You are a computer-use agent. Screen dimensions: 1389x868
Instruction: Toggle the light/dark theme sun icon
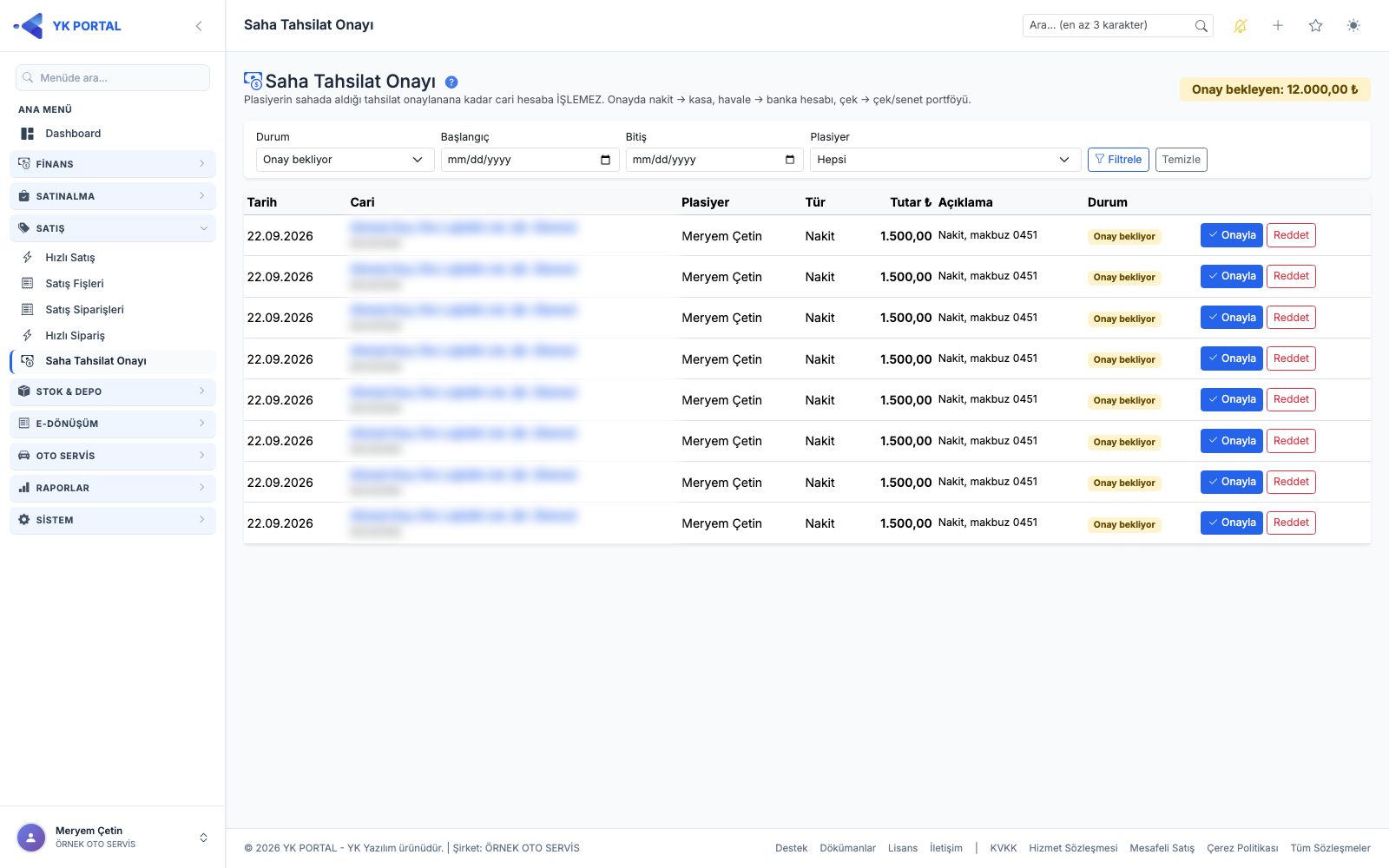coord(1353,26)
